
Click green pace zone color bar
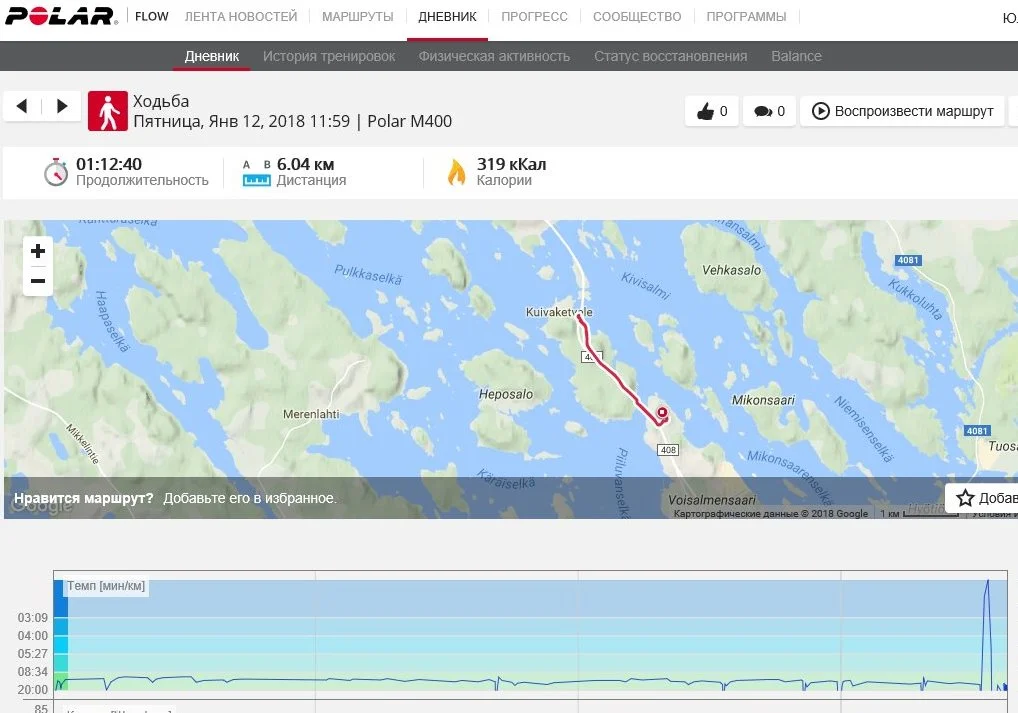pyautogui.click(x=60, y=681)
